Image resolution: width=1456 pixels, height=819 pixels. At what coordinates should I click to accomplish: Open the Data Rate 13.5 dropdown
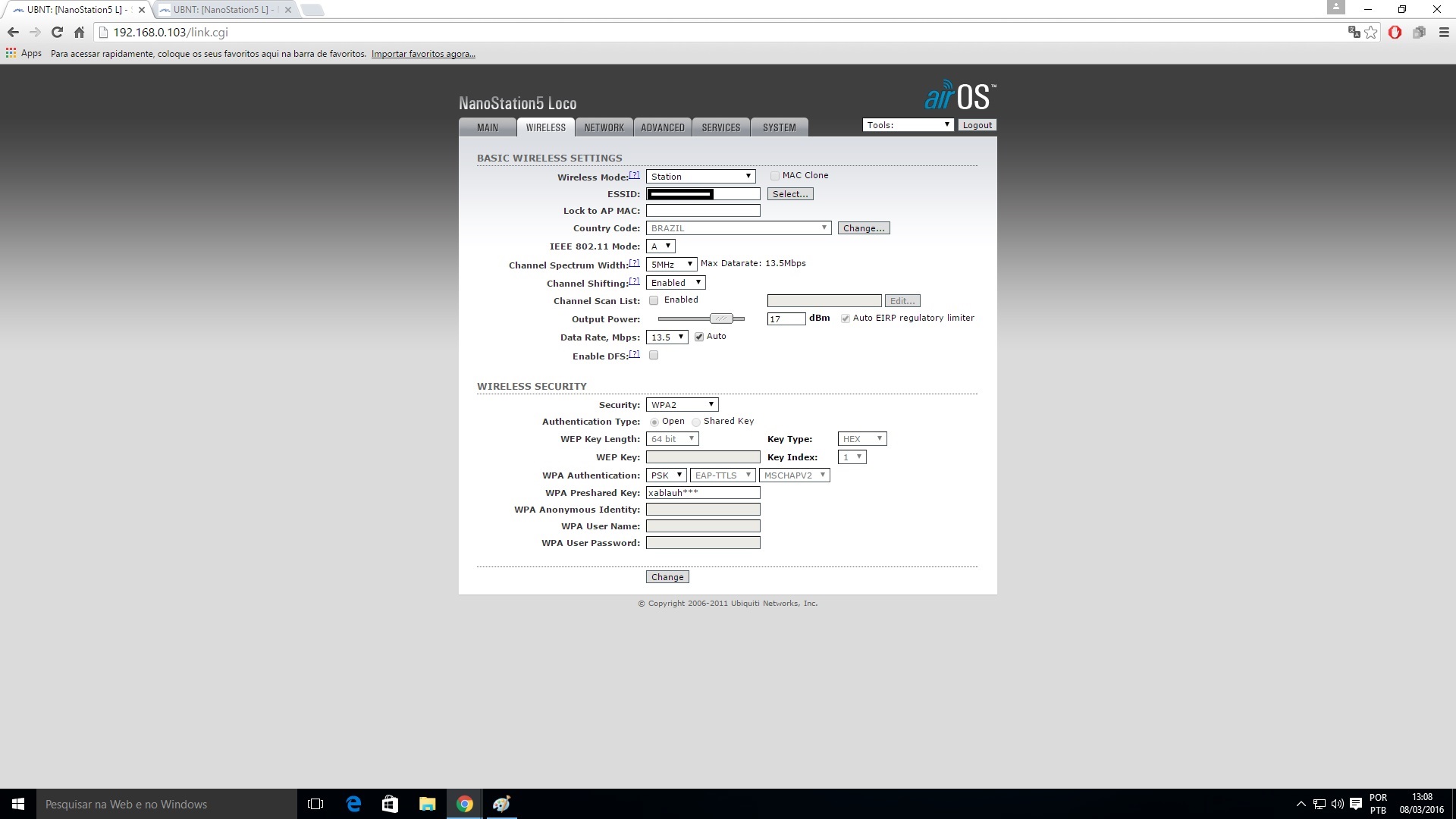[x=667, y=337]
